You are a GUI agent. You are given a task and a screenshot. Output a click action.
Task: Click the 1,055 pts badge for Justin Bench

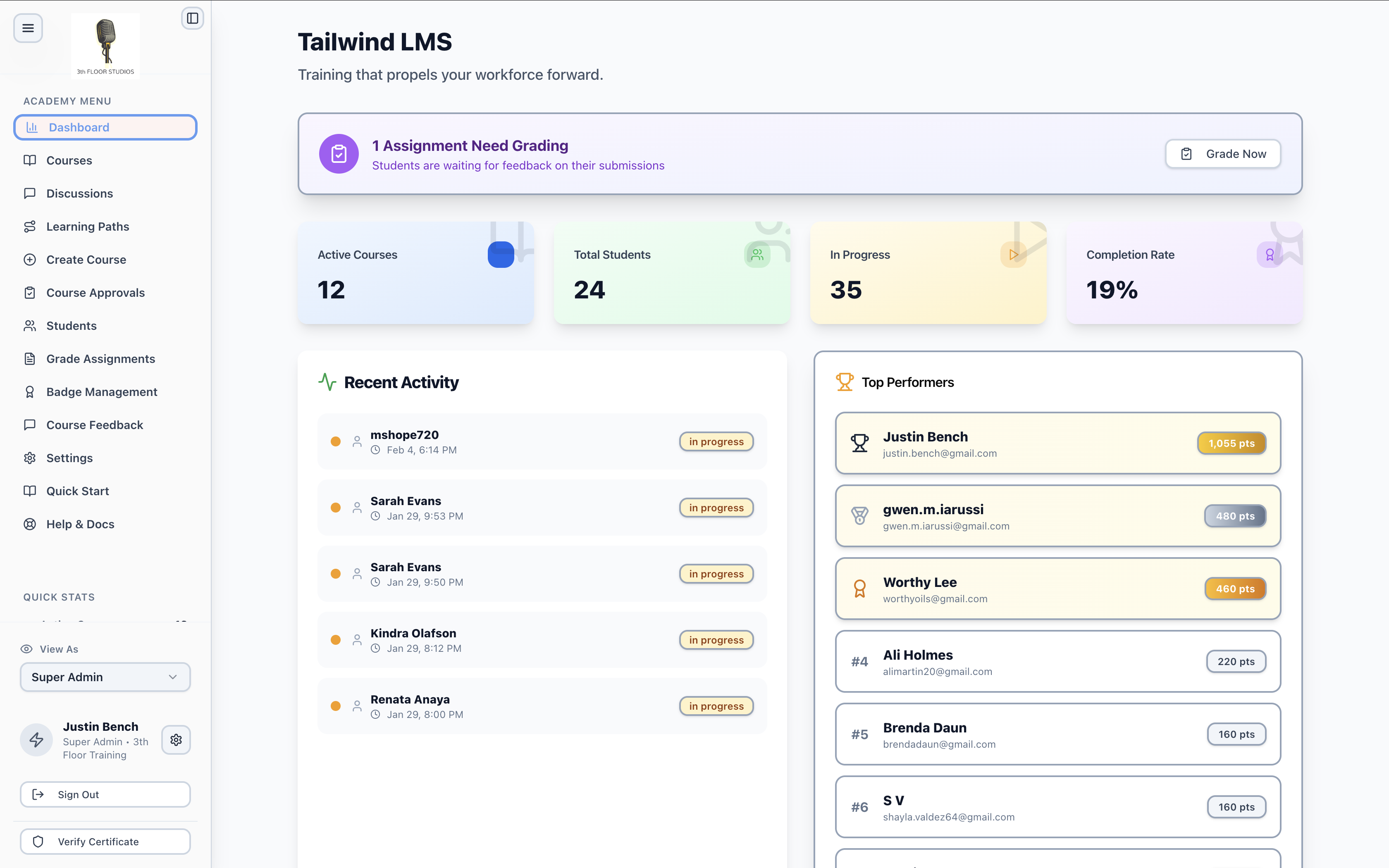[1232, 443]
